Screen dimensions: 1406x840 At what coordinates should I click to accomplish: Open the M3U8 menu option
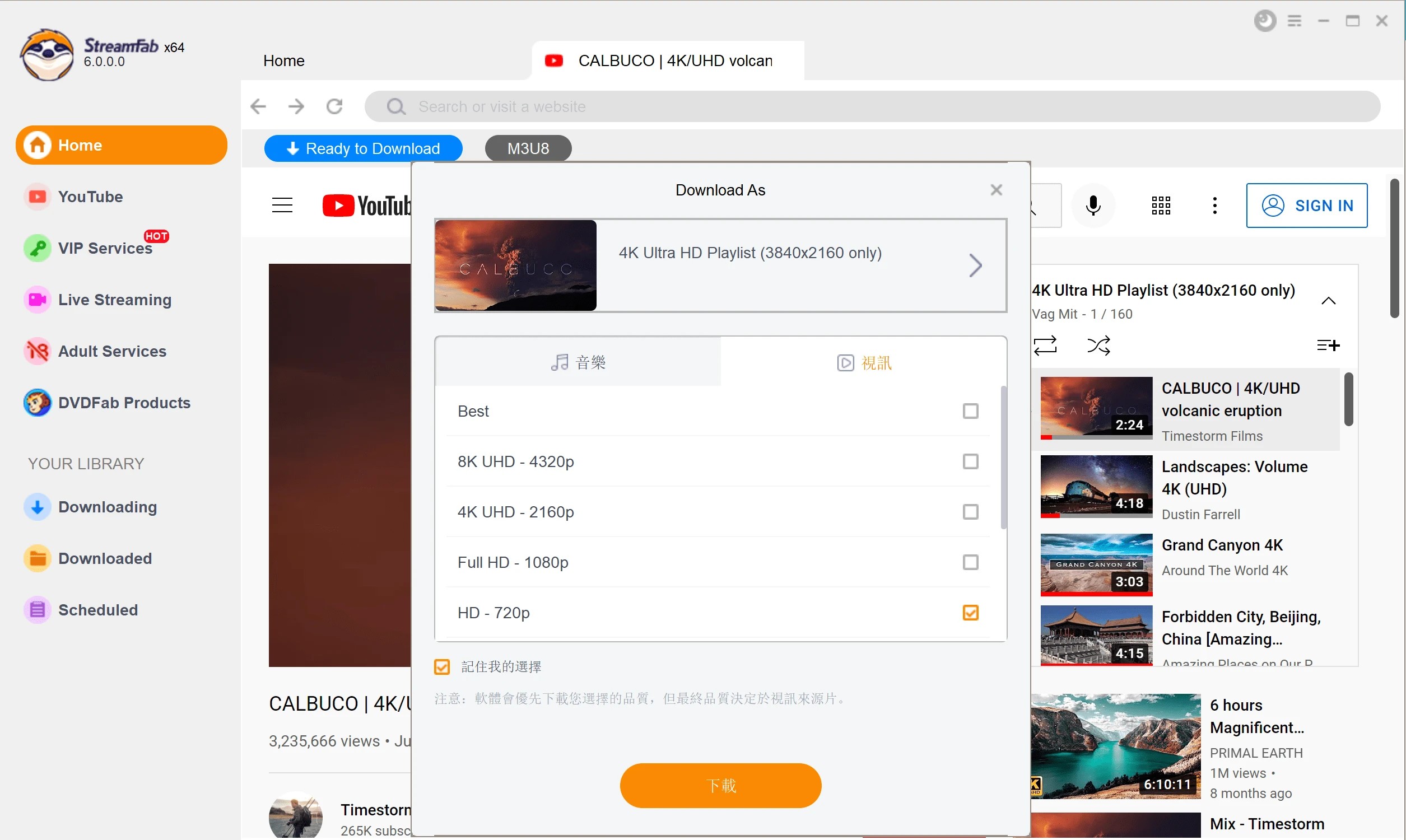[527, 149]
